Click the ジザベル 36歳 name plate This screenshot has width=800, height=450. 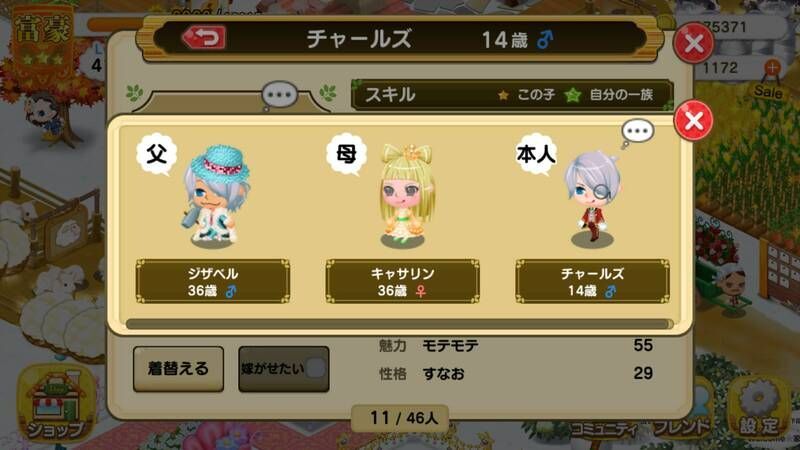pyautogui.click(x=213, y=282)
